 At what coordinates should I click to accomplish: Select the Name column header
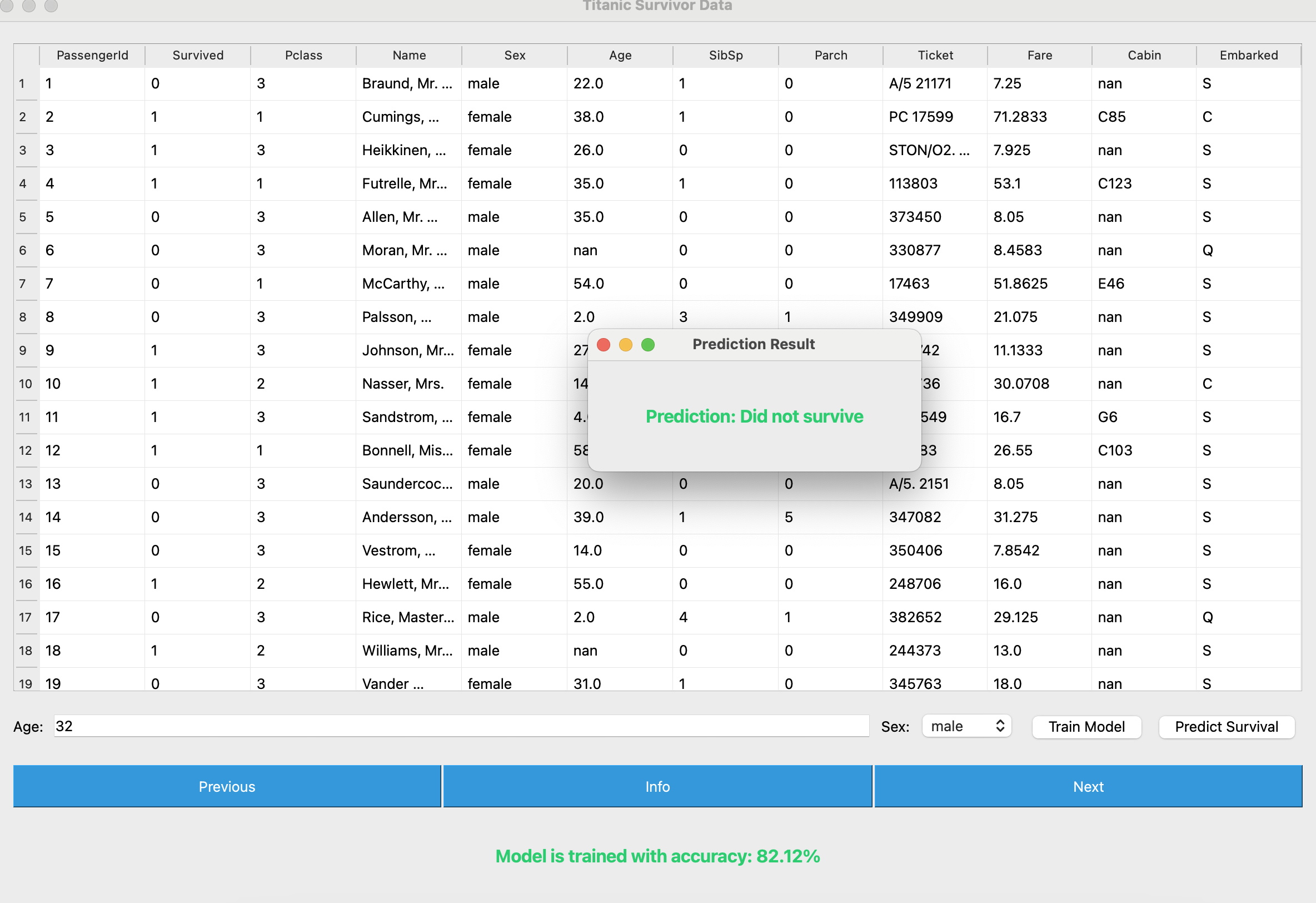coord(409,56)
